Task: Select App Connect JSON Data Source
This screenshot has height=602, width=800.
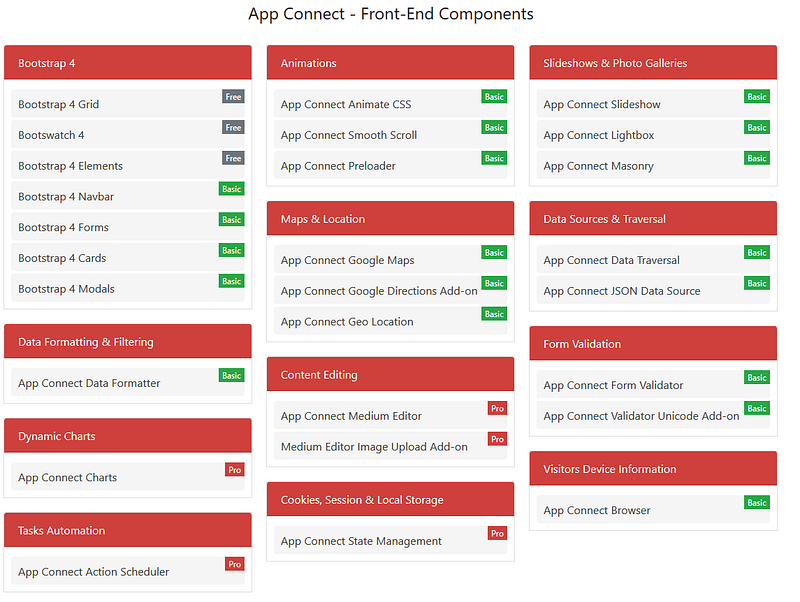Action: [x=653, y=290]
